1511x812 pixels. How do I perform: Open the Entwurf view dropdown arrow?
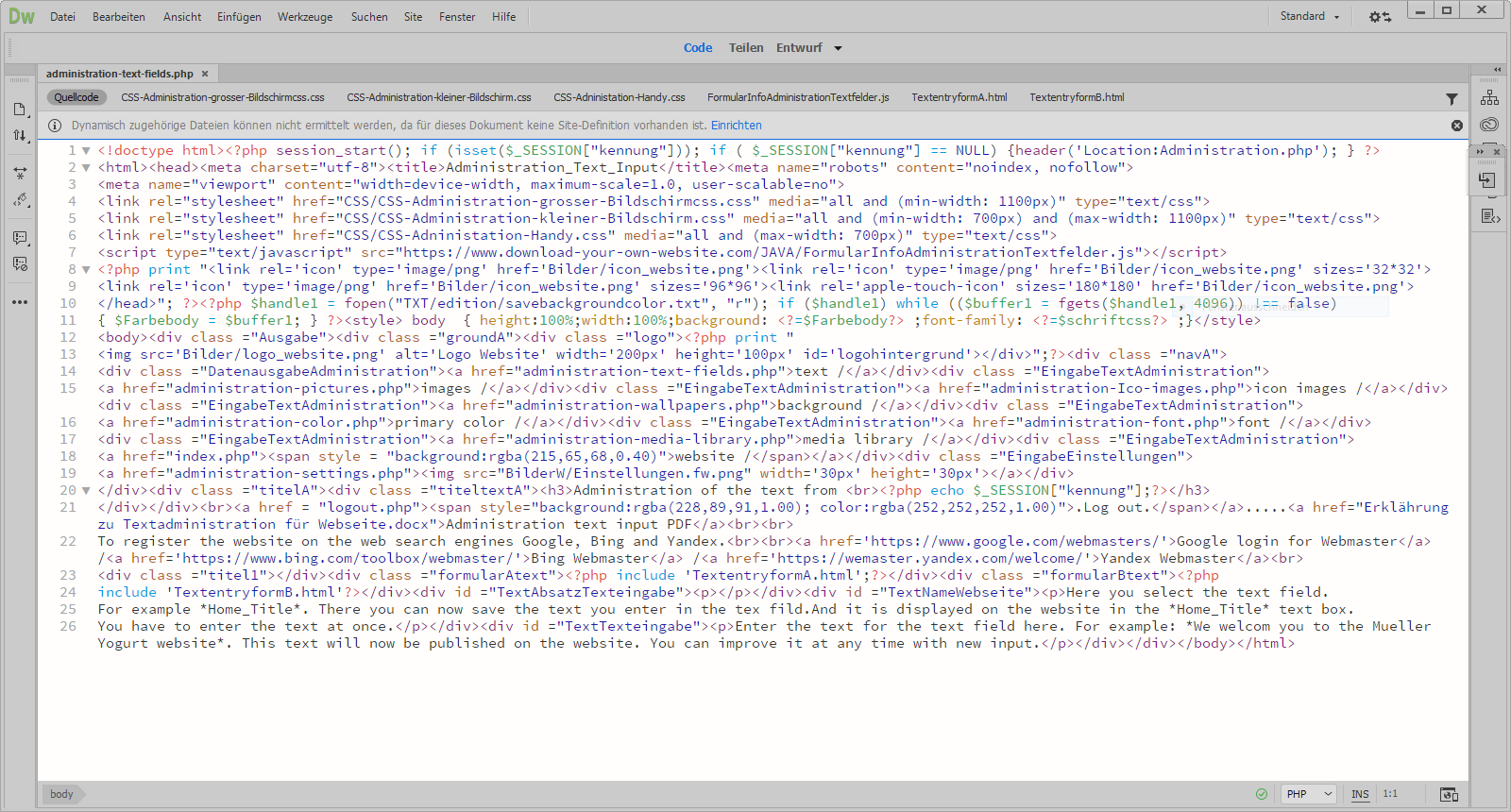pyautogui.click(x=838, y=48)
